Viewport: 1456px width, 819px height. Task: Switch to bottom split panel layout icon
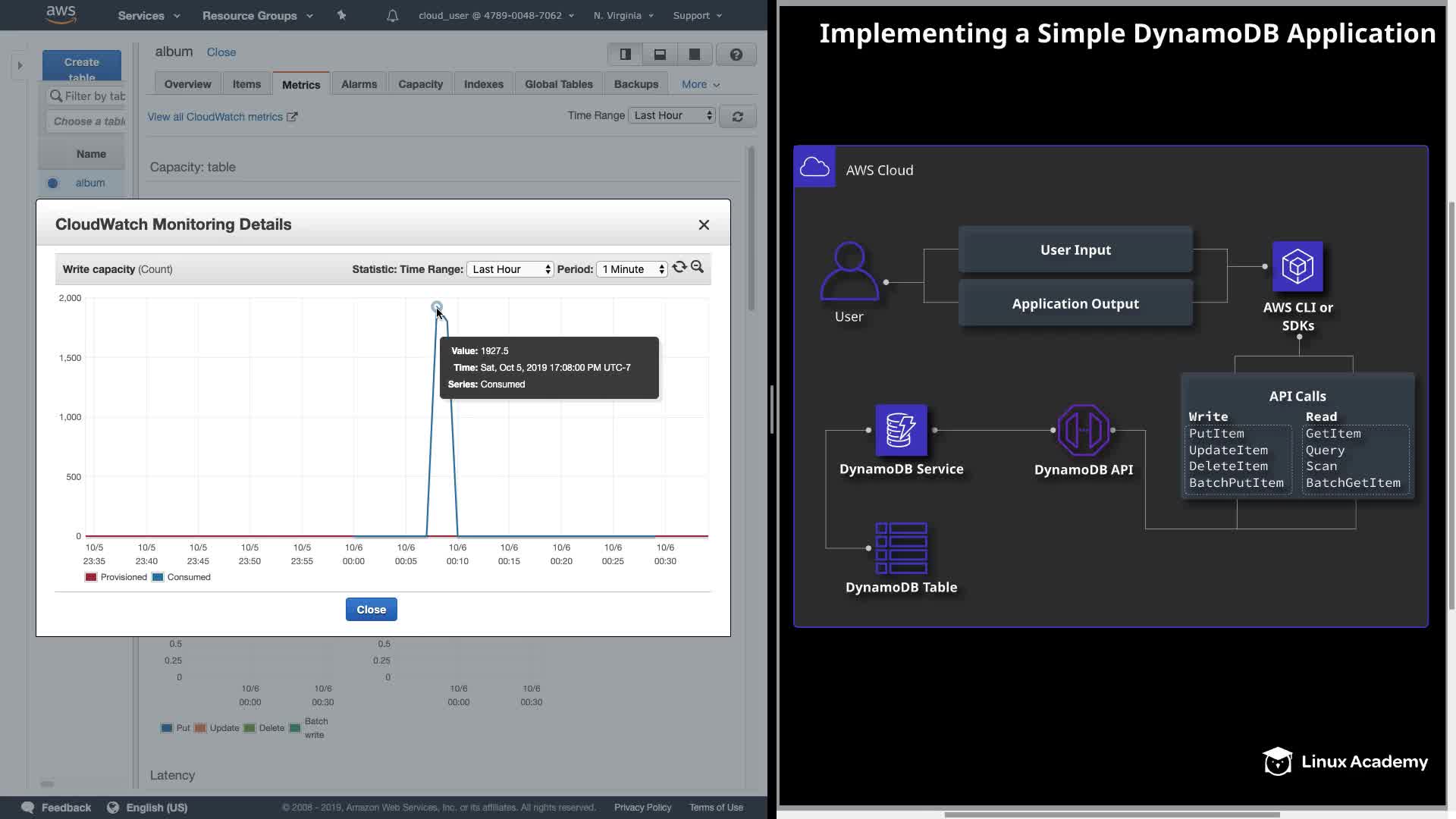(x=660, y=55)
